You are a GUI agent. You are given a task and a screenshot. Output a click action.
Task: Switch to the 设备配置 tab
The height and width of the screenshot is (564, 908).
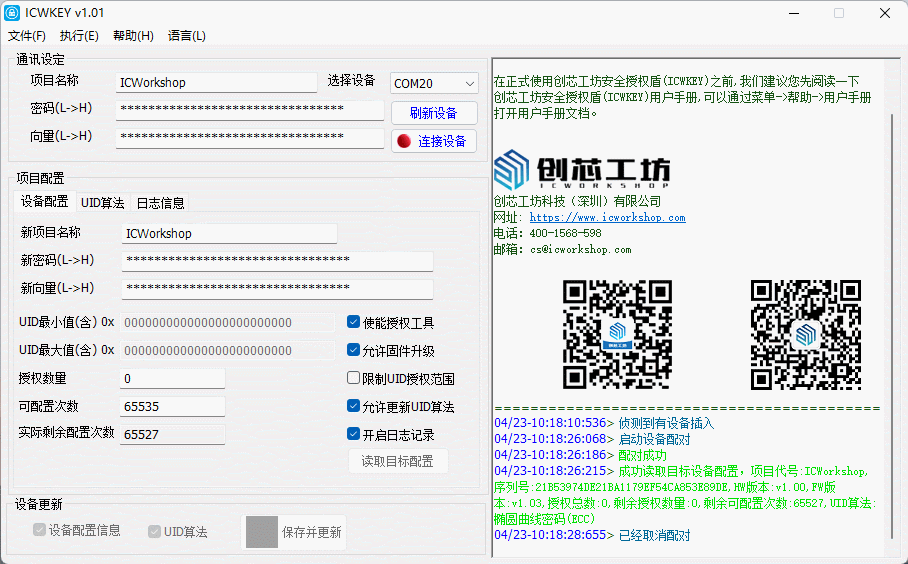click(x=45, y=202)
